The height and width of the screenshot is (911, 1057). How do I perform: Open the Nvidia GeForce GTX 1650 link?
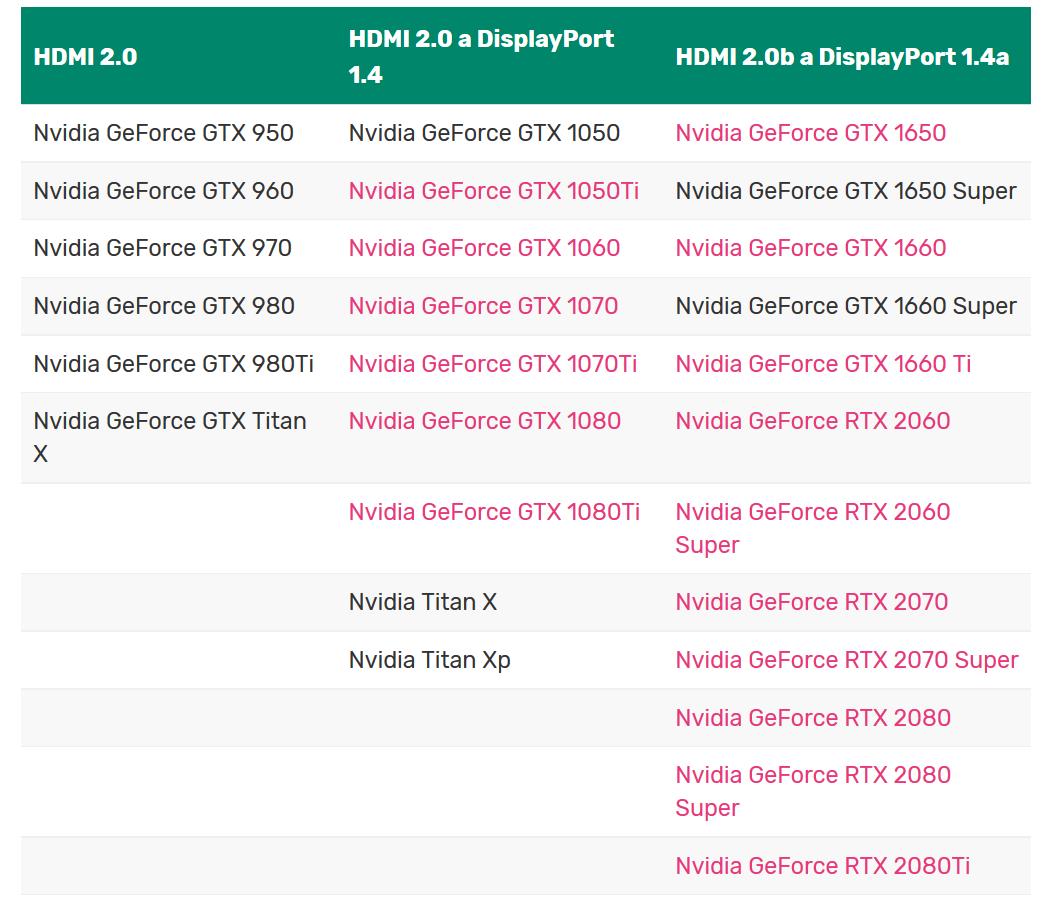(810, 133)
